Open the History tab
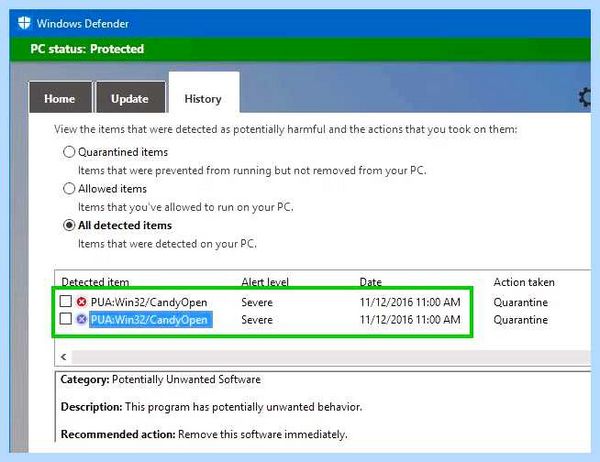Image resolution: width=600 pixels, height=462 pixels. (204, 93)
